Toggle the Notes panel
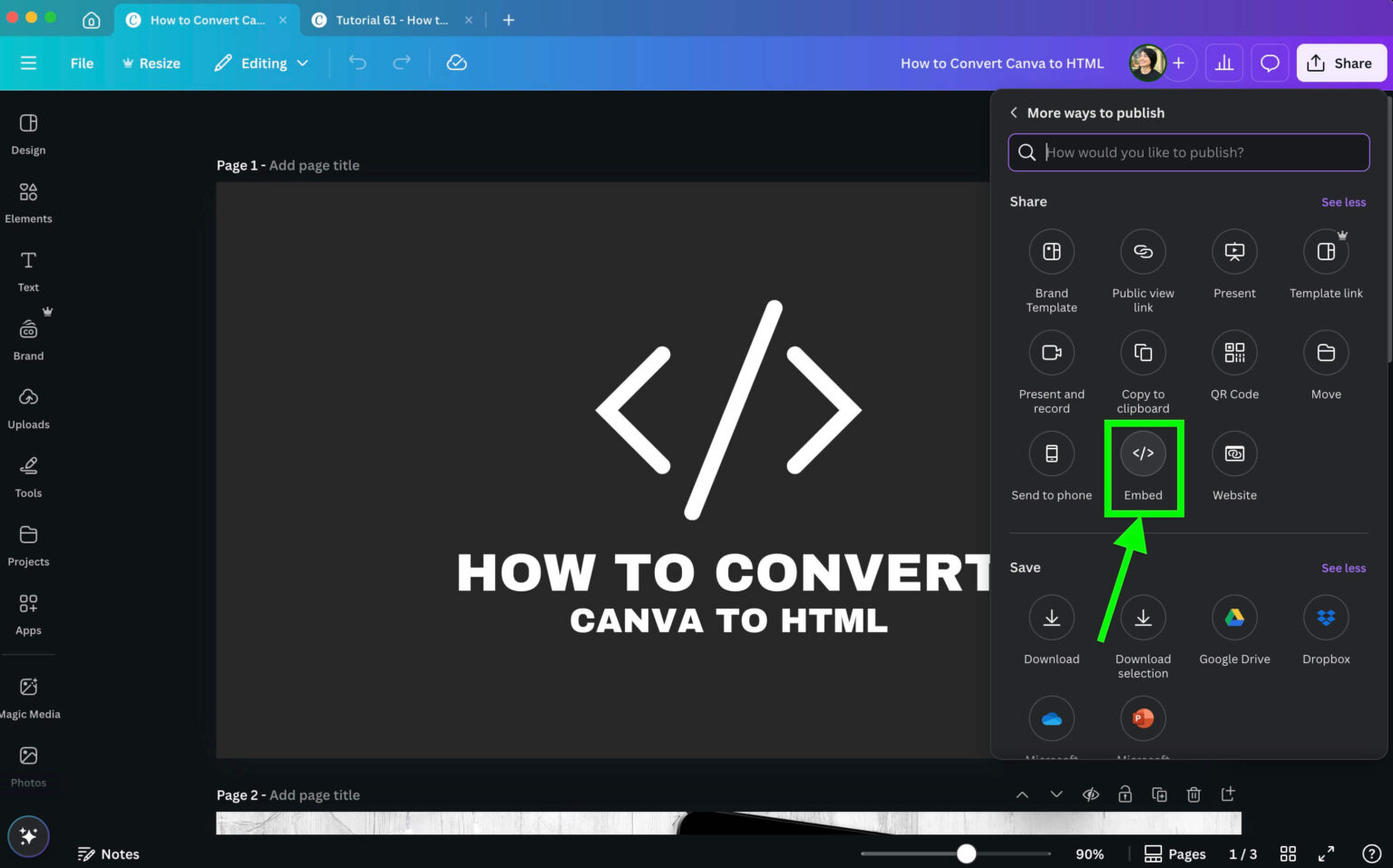This screenshot has width=1393, height=868. click(x=108, y=853)
